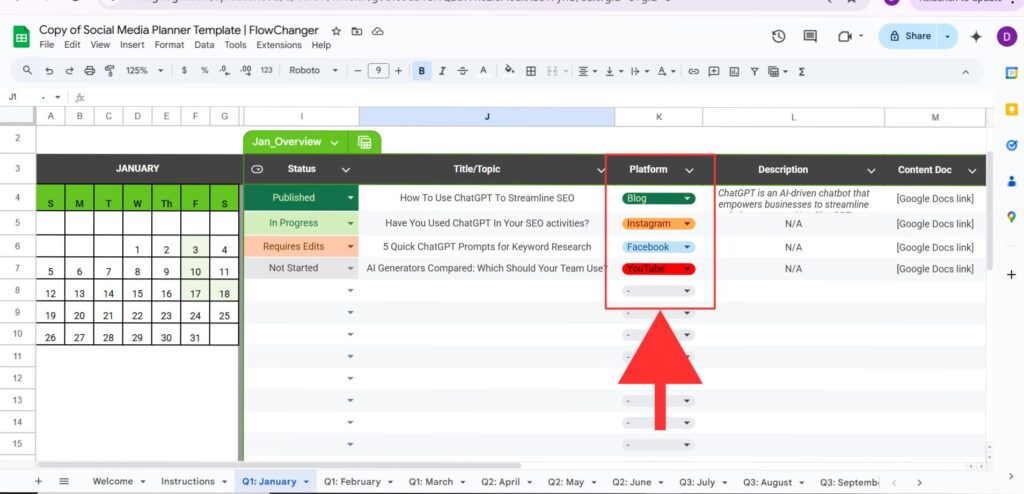Open the File menu
Screen dimensions: 1024x494
[46, 45]
